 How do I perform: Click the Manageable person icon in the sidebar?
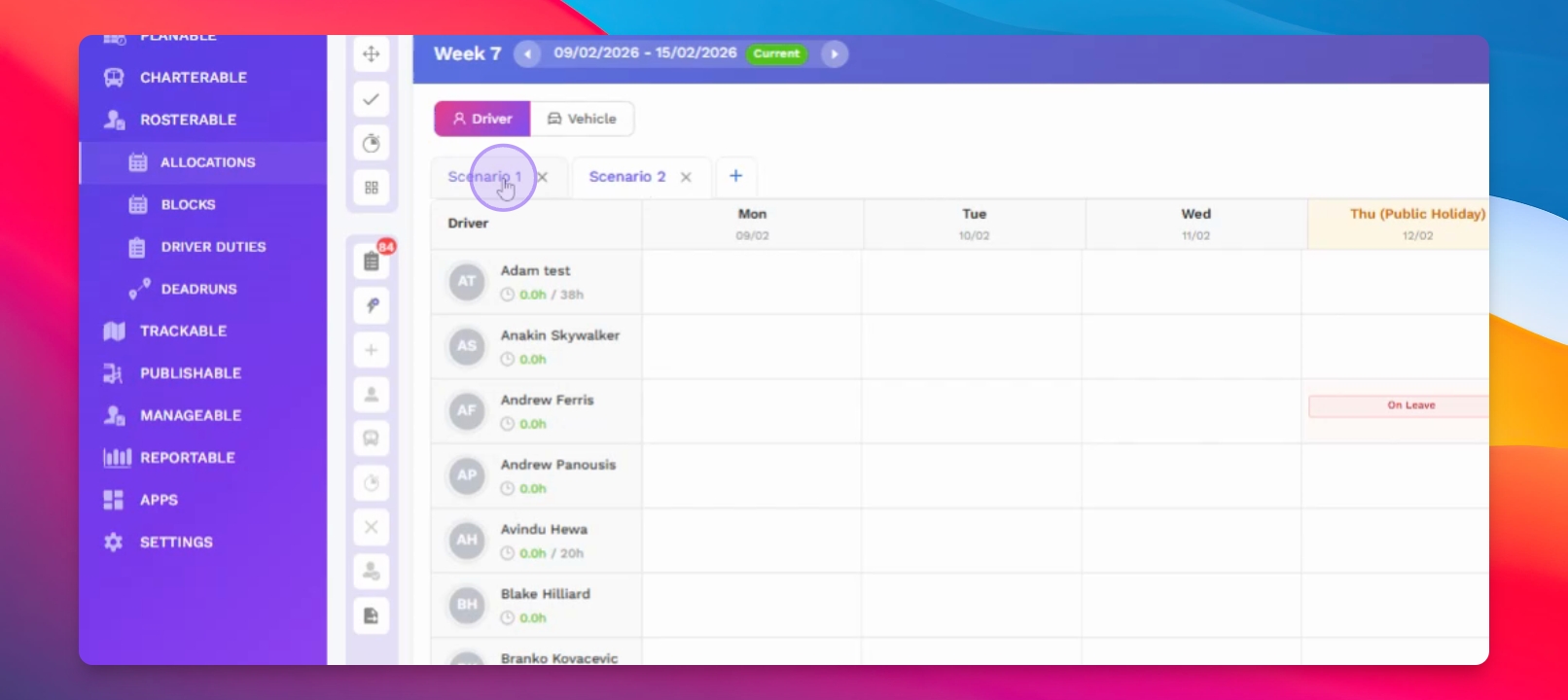pyautogui.click(x=114, y=416)
